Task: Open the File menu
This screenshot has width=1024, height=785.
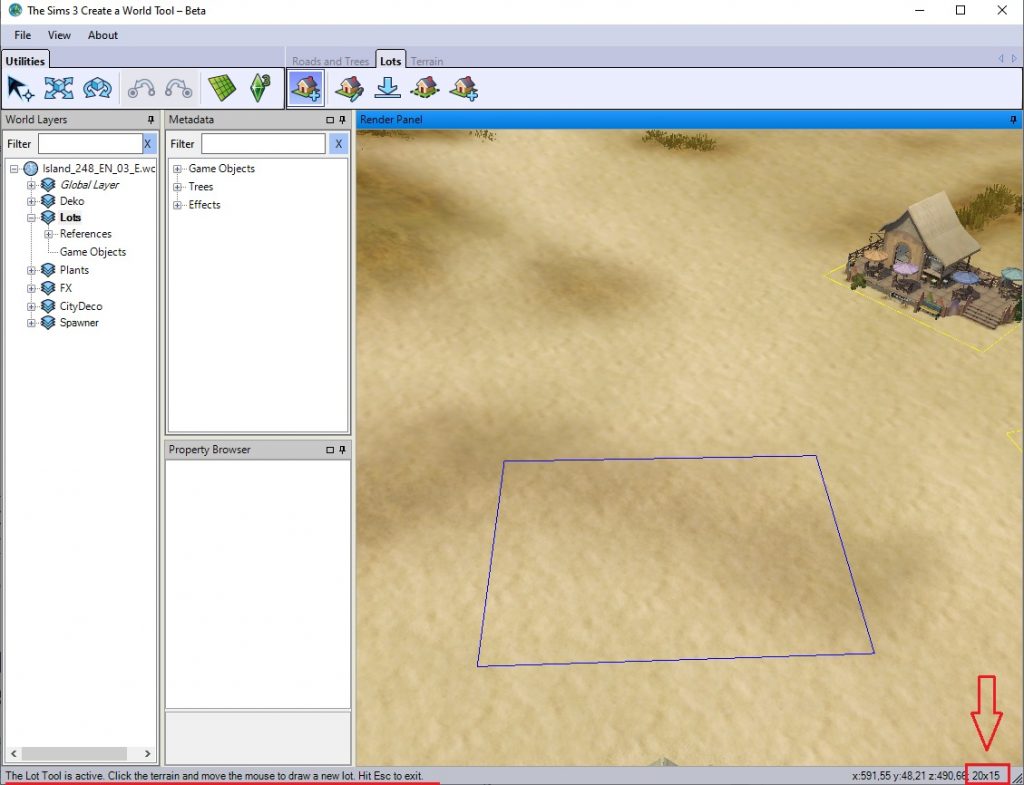Action: click(x=22, y=35)
